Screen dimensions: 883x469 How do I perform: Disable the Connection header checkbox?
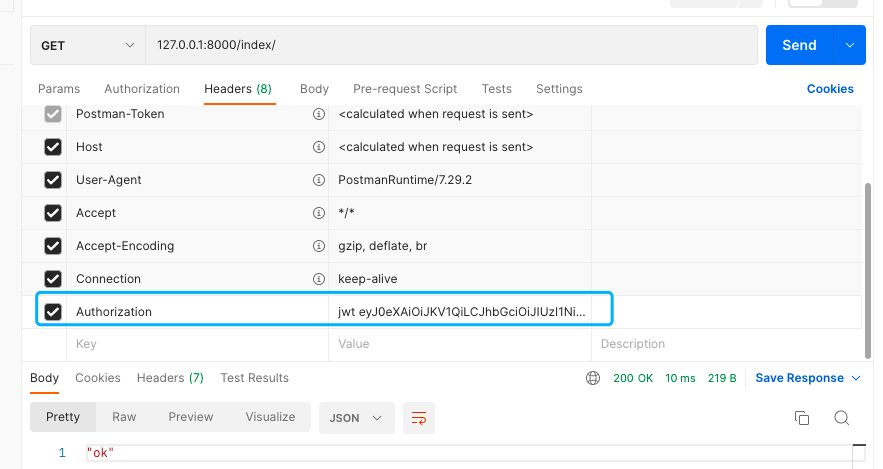(53, 279)
